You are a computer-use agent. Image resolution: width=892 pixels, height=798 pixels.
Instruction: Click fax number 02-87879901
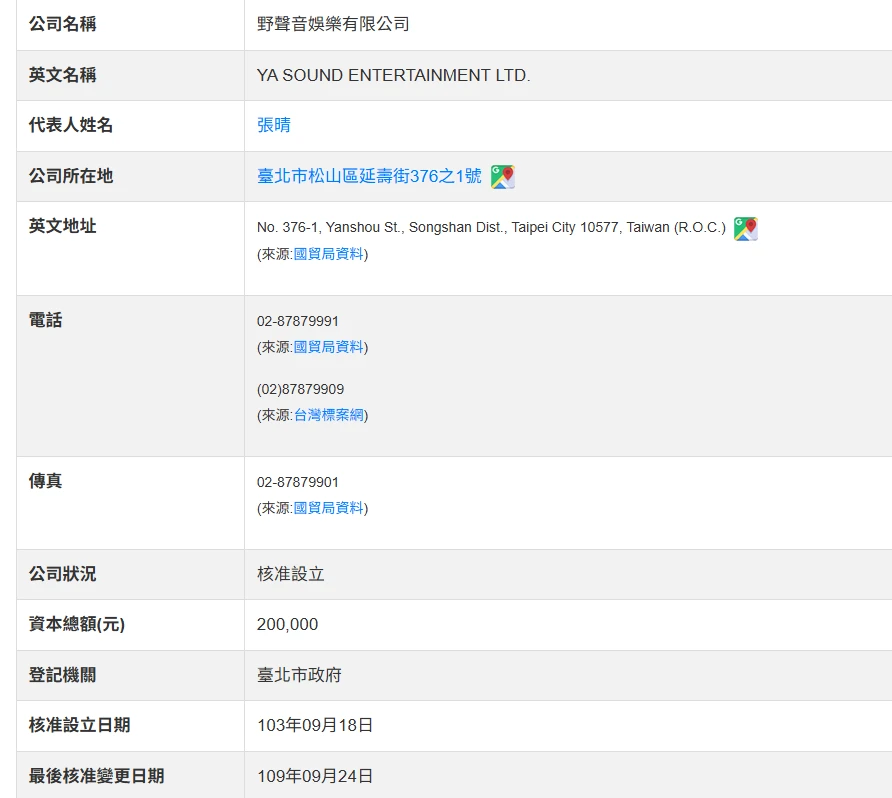(298, 482)
